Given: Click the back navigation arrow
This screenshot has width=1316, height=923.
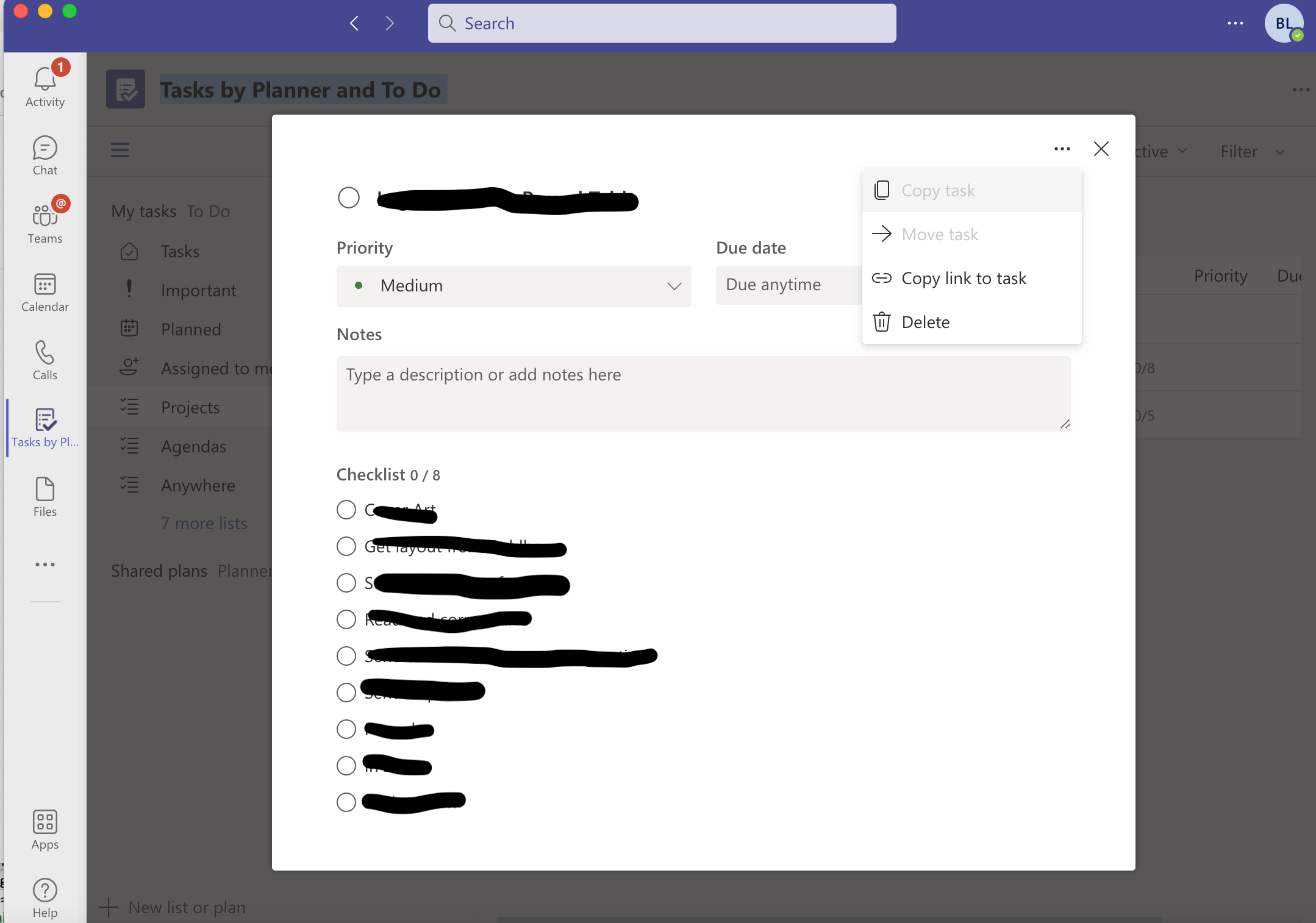Looking at the screenshot, I should [x=354, y=23].
